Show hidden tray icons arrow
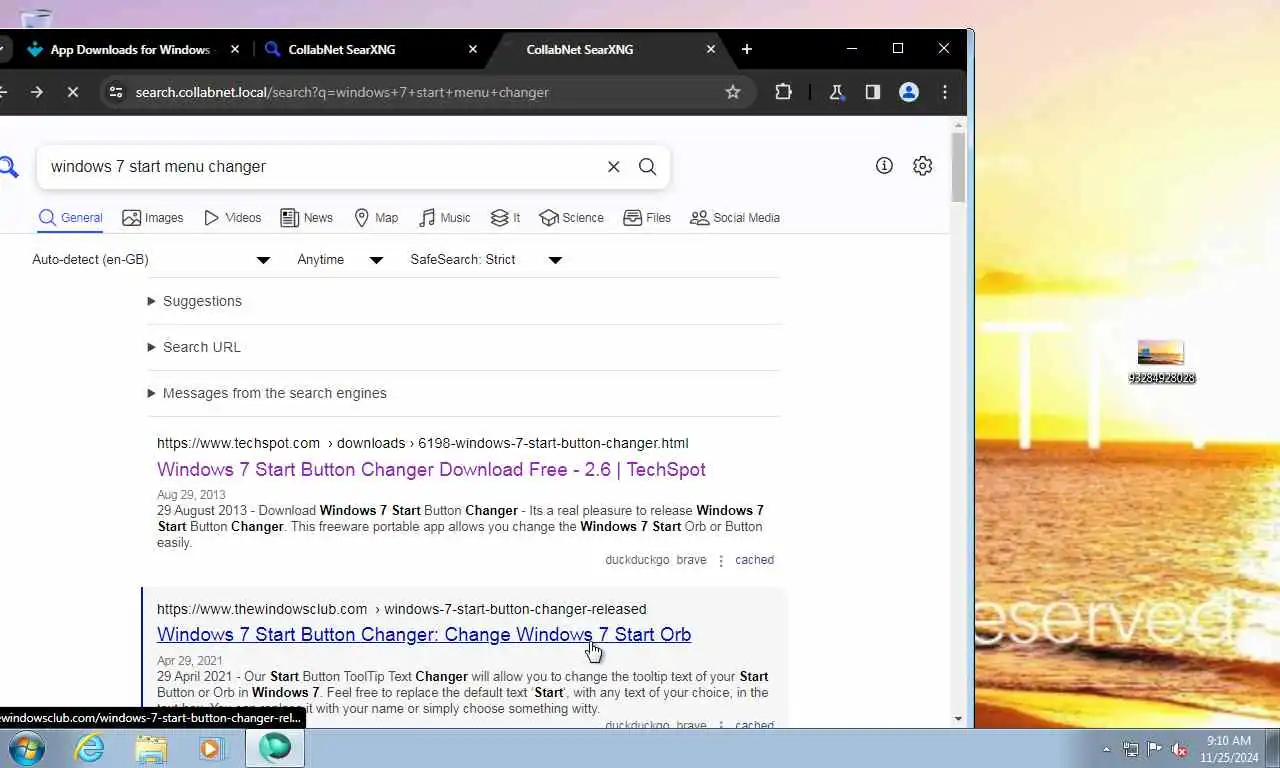The width and height of the screenshot is (1280, 768). (1106, 749)
